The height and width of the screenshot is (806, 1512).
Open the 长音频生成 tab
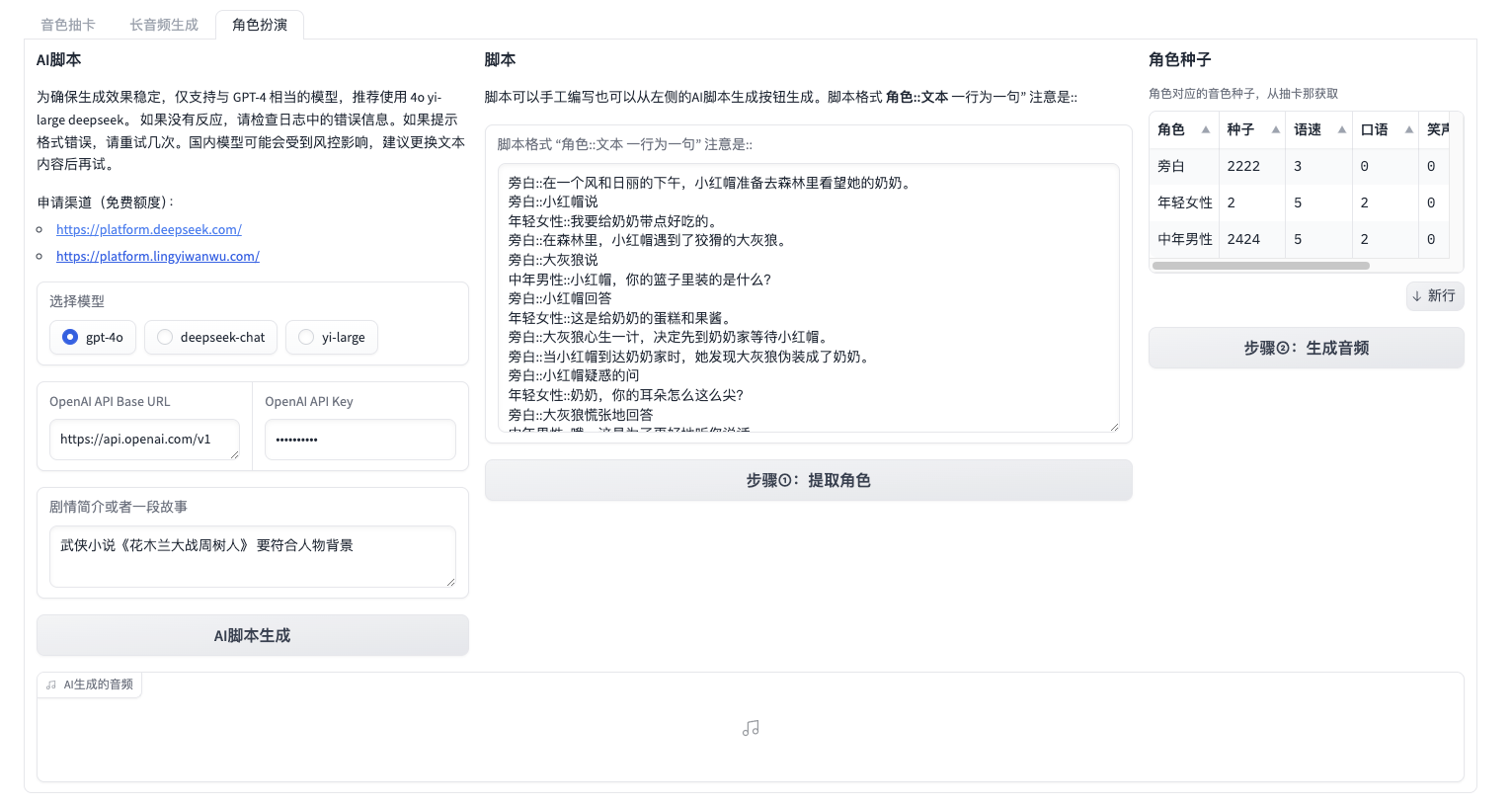[164, 25]
